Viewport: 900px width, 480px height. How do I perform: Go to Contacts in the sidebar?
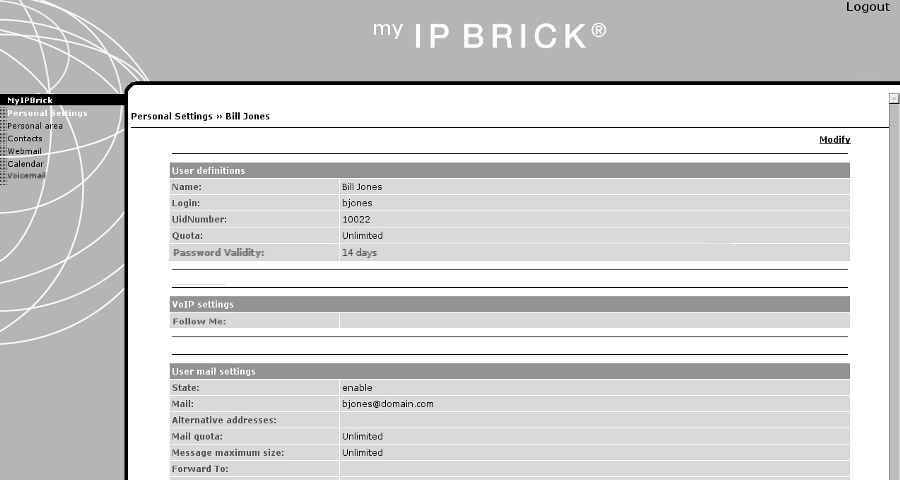click(25, 138)
